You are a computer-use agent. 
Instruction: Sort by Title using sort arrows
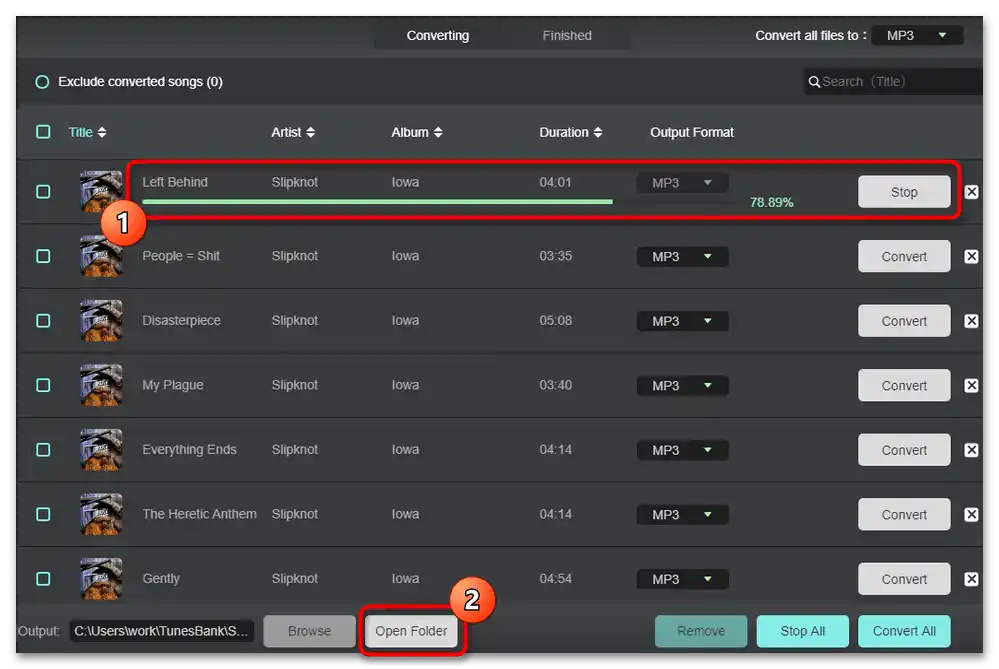point(102,132)
